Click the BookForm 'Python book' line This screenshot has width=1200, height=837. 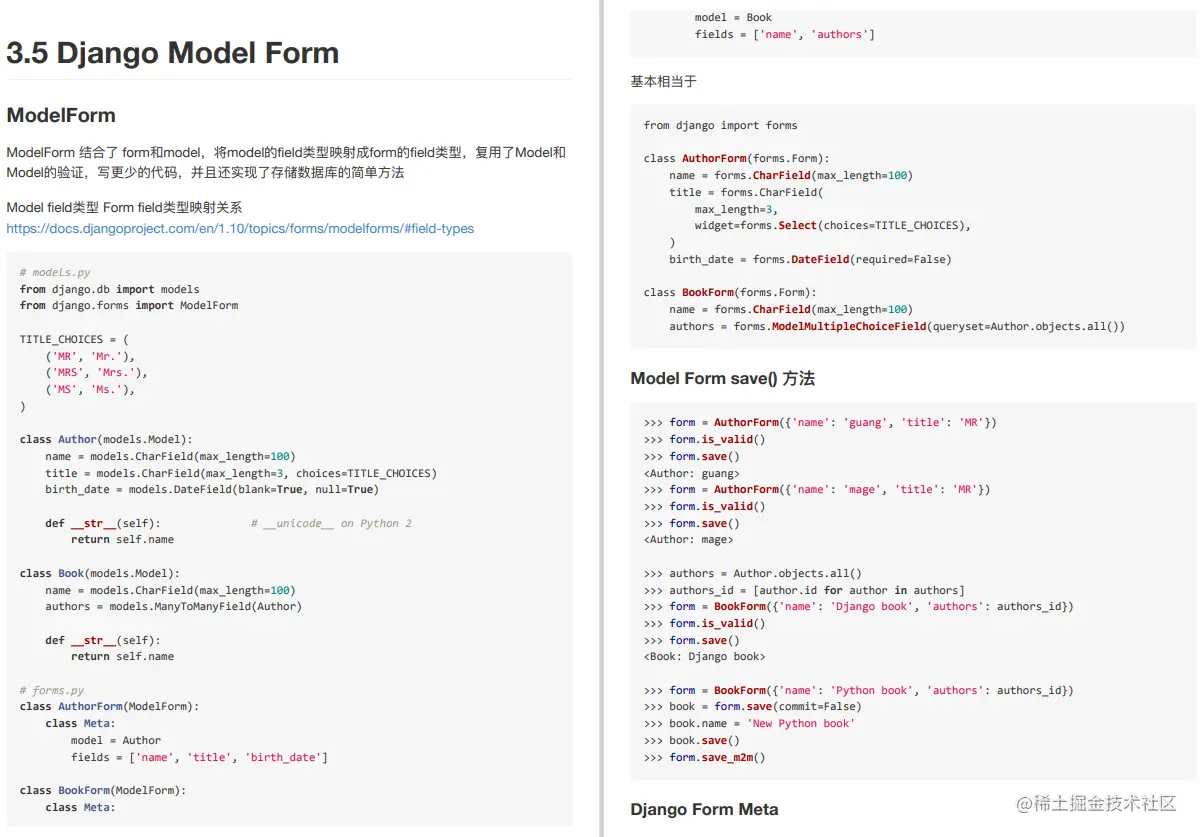click(859, 690)
